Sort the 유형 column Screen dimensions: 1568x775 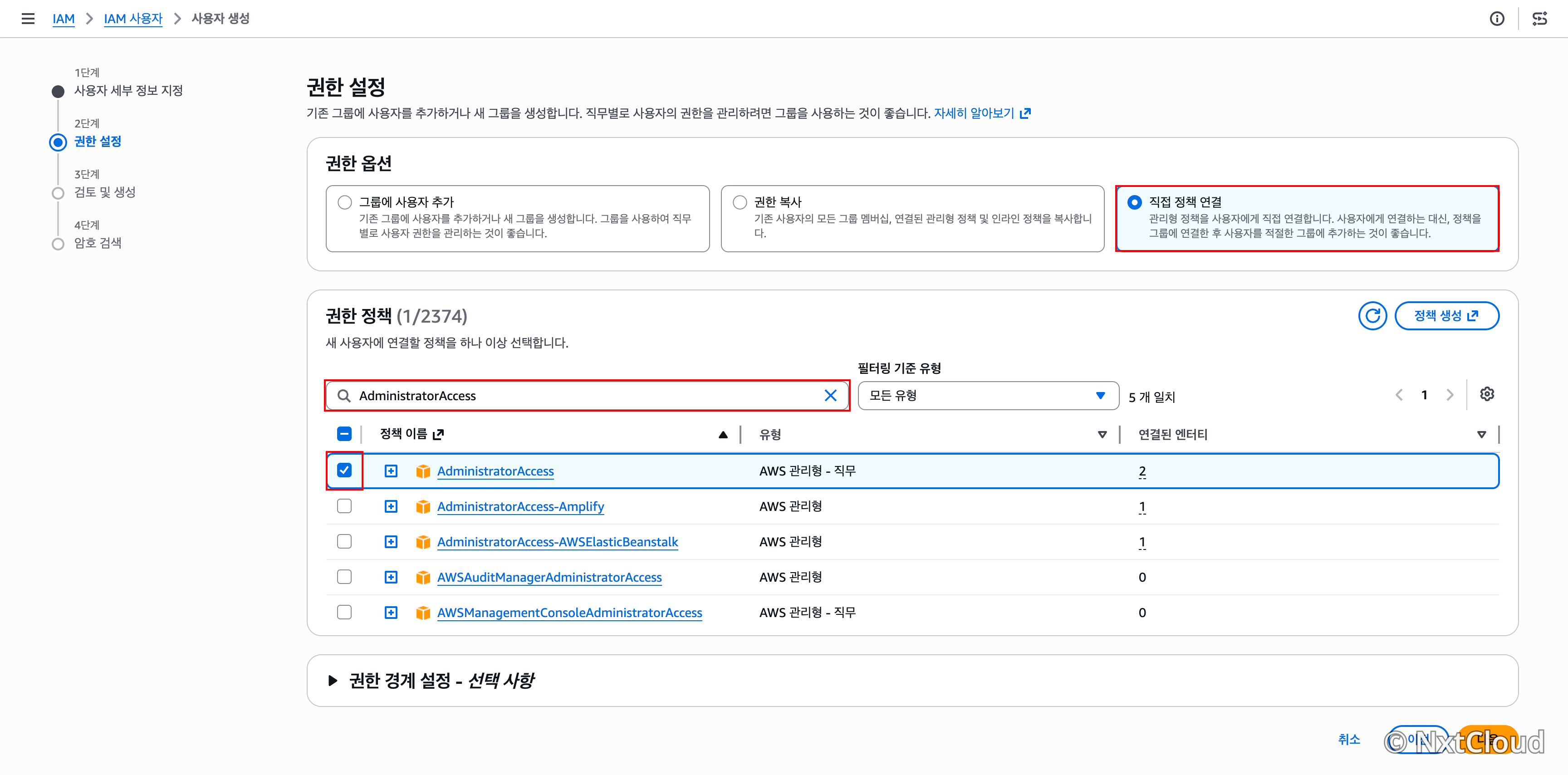pyautogui.click(x=1102, y=435)
